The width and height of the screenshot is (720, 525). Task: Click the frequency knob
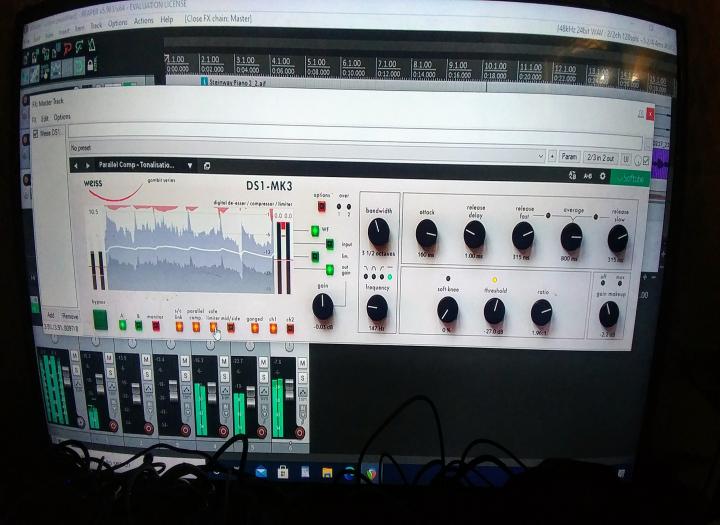click(x=377, y=308)
